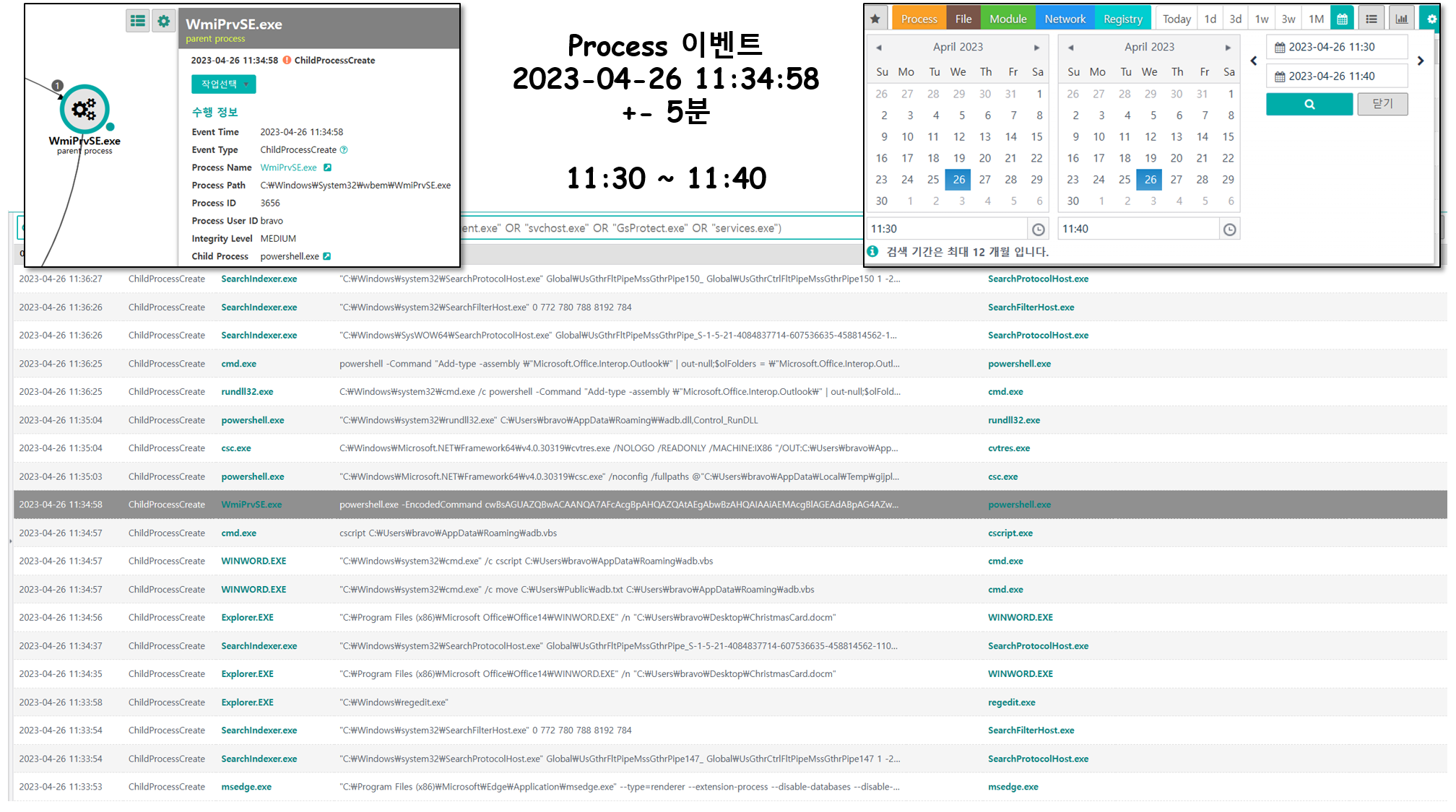Click the settings gear icon on WmiPrvSE panel
Viewport: 1456px width, 812px height.
(x=163, y=17)
